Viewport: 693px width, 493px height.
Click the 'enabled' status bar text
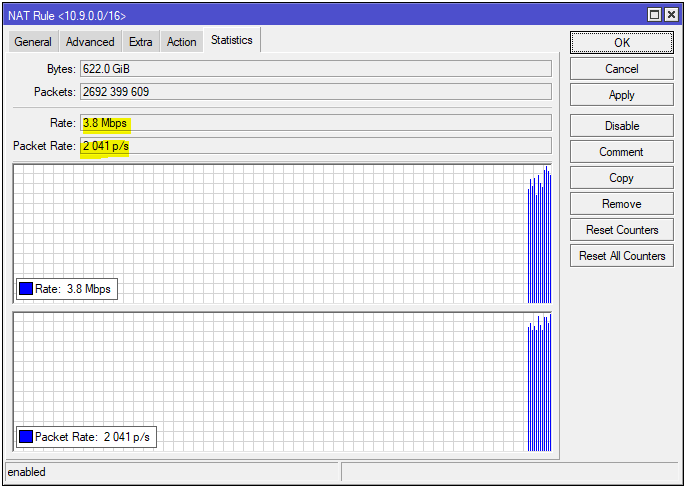(x=27, y=472)
